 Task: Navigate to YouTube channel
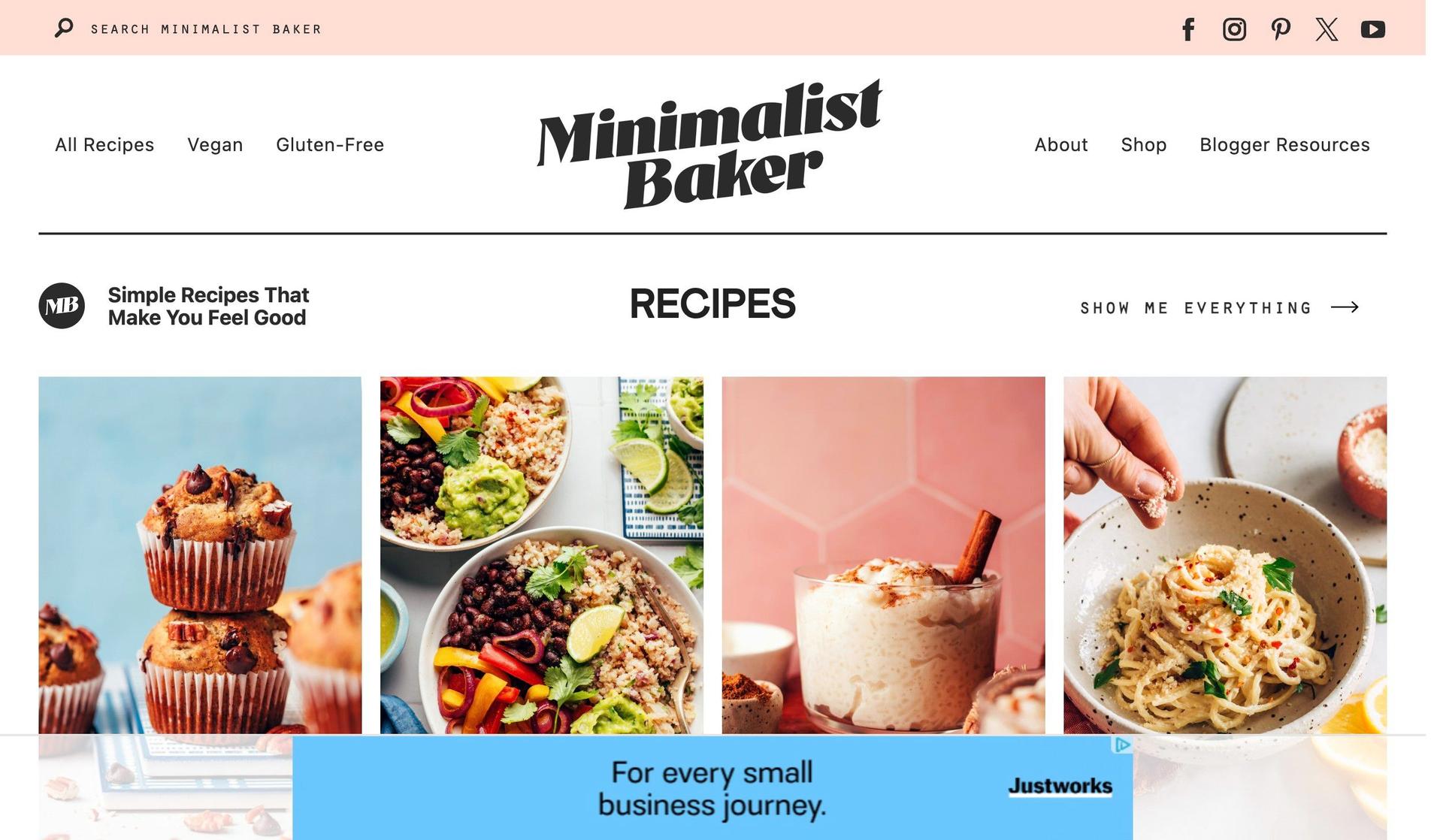1374,28
